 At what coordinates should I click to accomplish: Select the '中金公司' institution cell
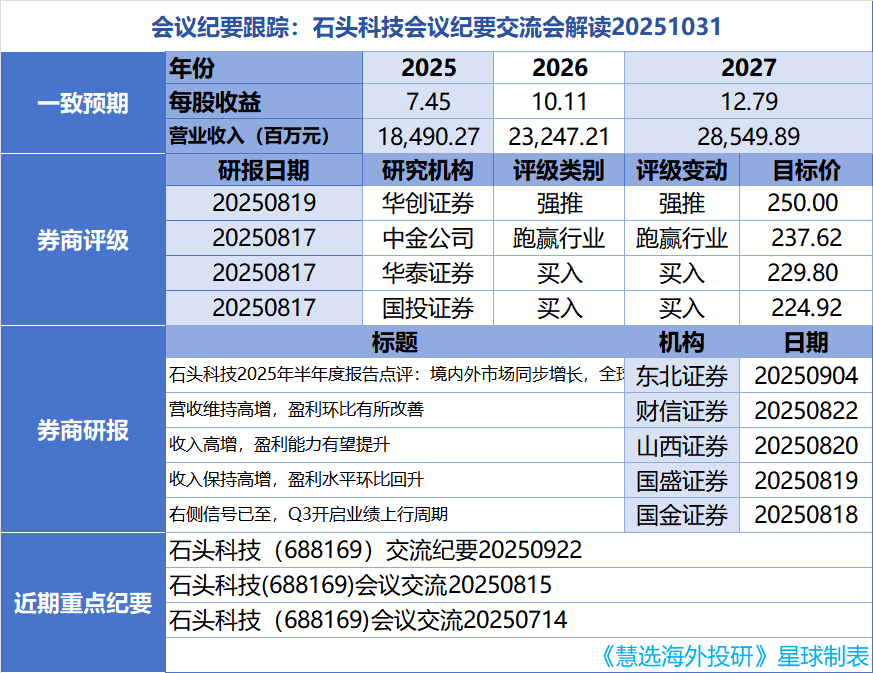pyautogui.click(x=428, y=238)
